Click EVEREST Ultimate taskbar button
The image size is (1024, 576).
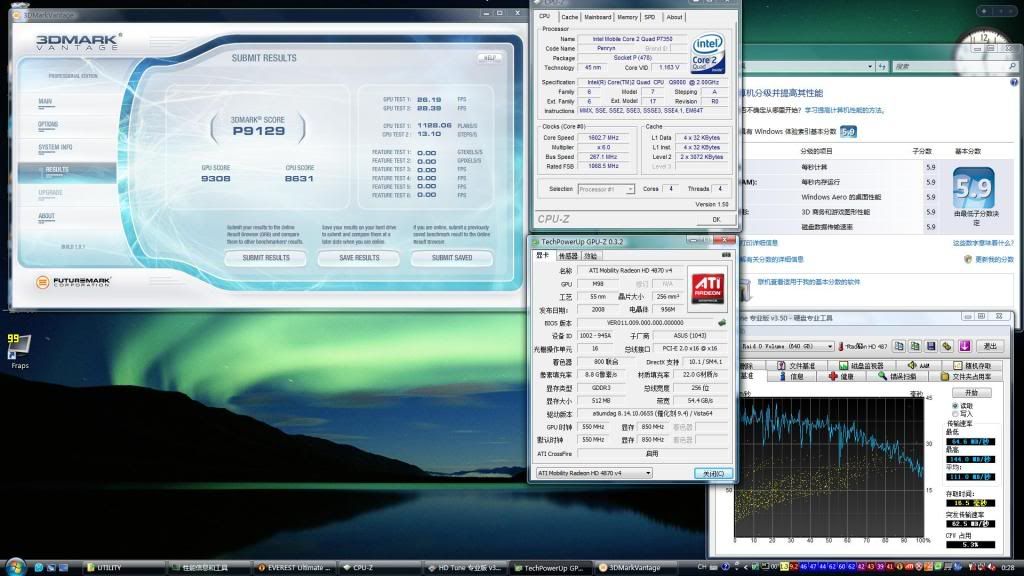[295, 568]
